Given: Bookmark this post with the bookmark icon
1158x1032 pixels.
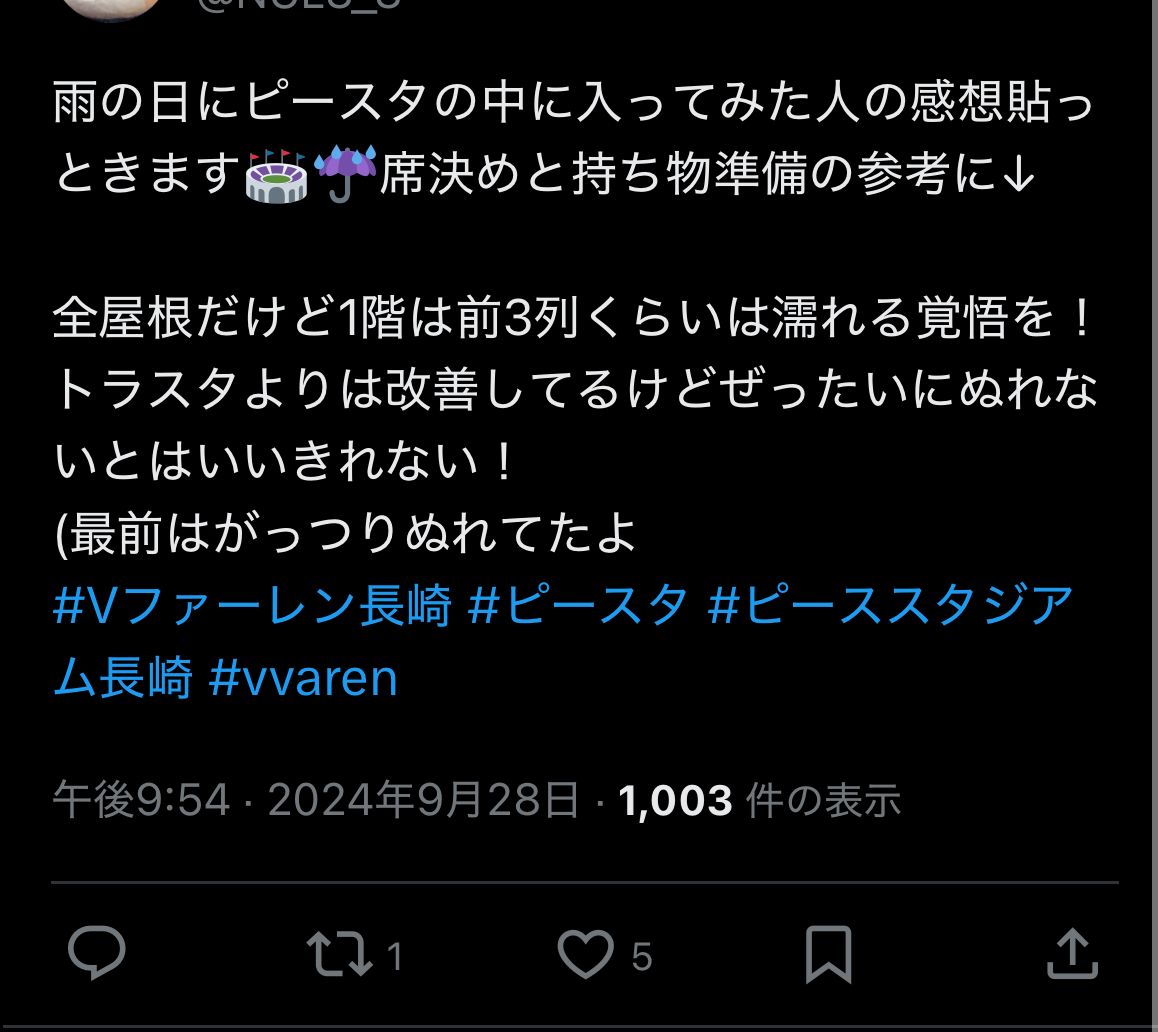Looking at the screenshot, I should click(828, 954).
